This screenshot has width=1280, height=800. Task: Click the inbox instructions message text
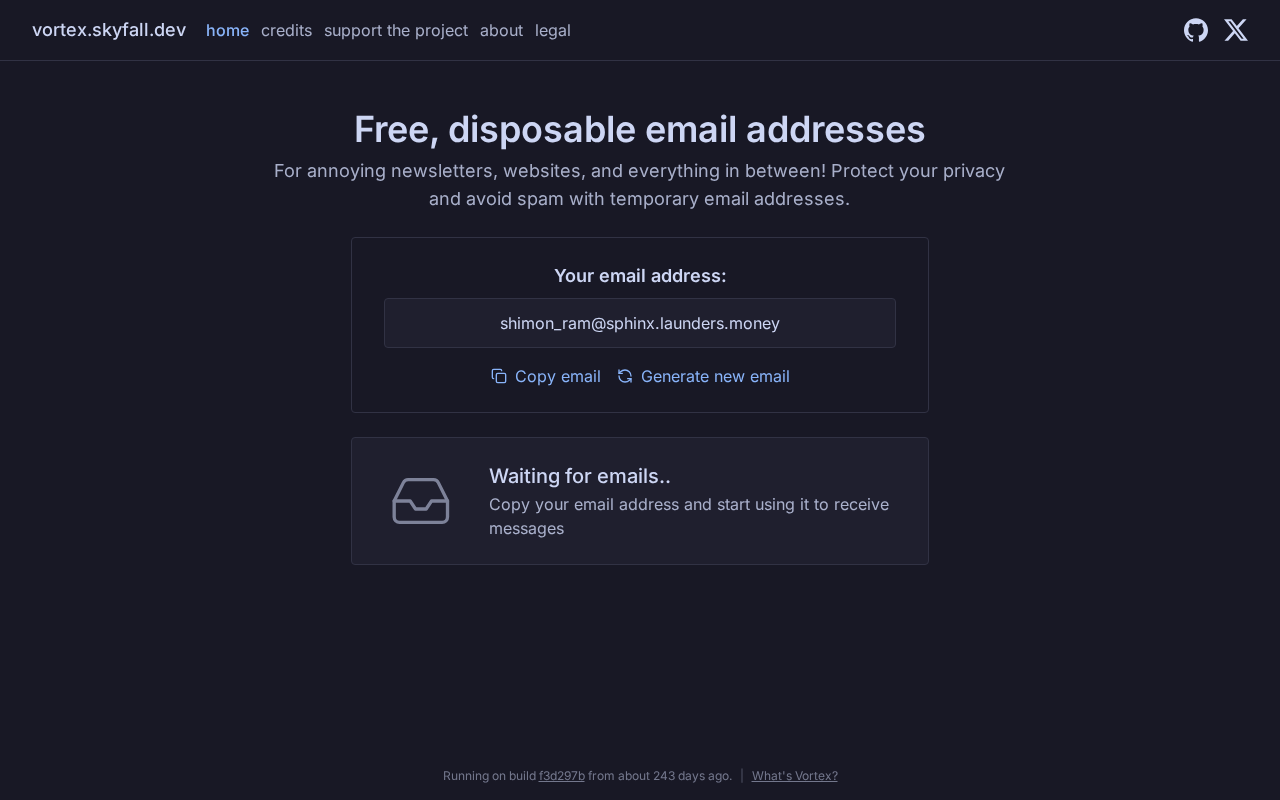689,516
